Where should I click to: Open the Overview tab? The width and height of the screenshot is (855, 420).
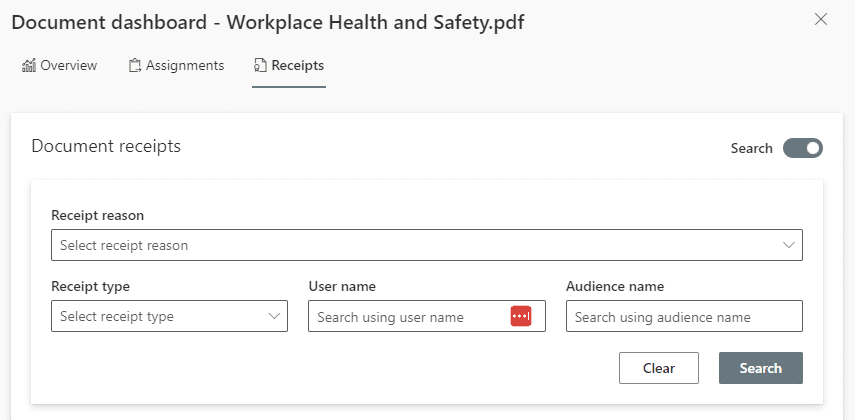(x=59, y=66)
